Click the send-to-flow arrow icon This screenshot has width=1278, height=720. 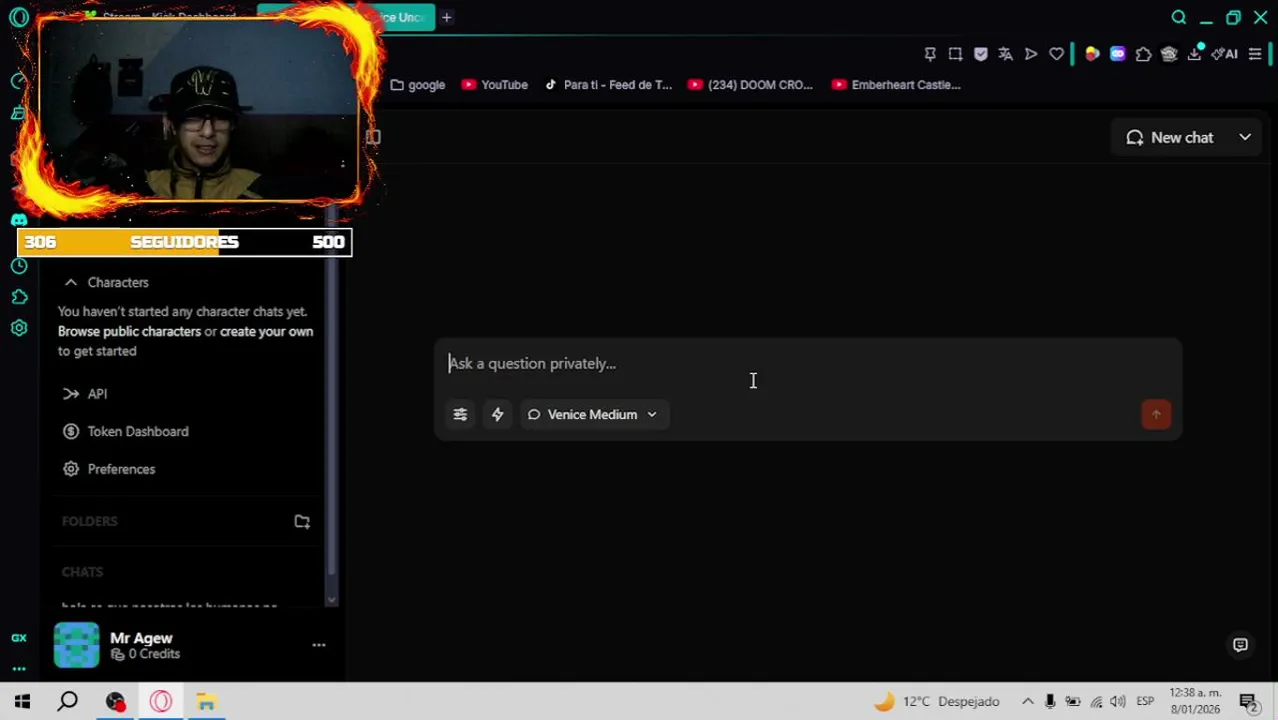tap(1031, 54)
